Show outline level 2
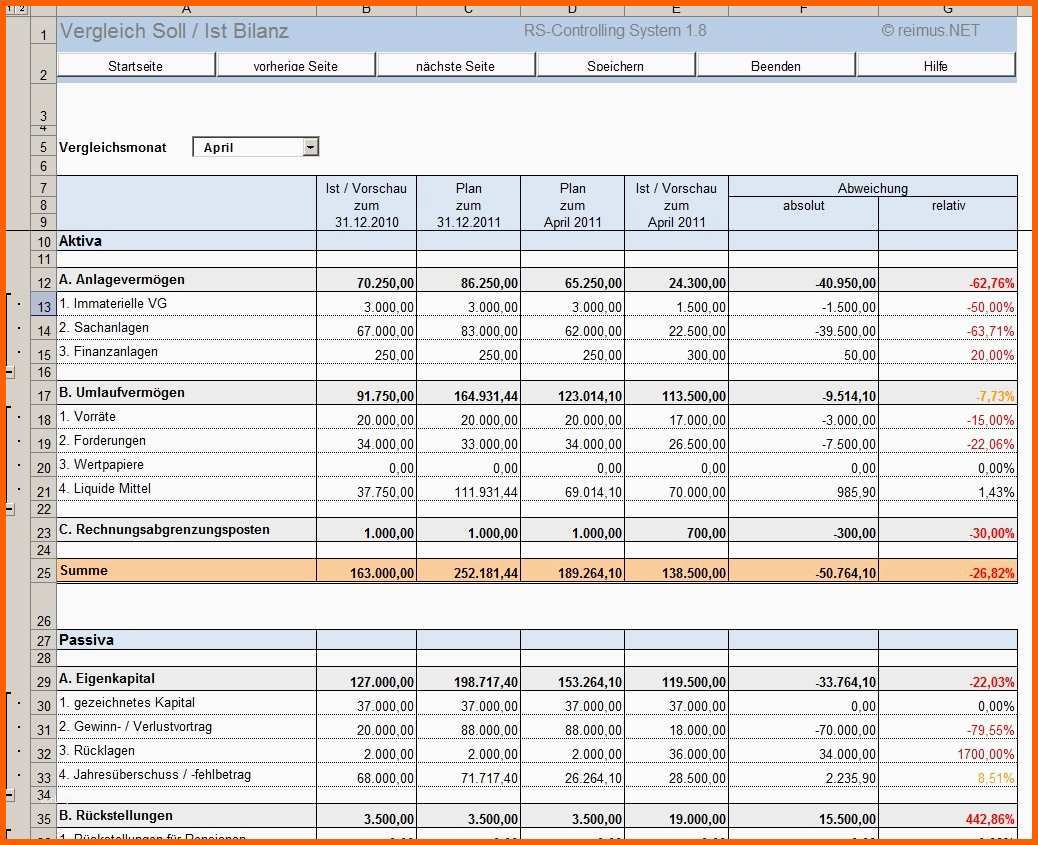Image resolution: width=1038 pixels, height=845 pixels. pyautogui.click(x=22, y=9)
